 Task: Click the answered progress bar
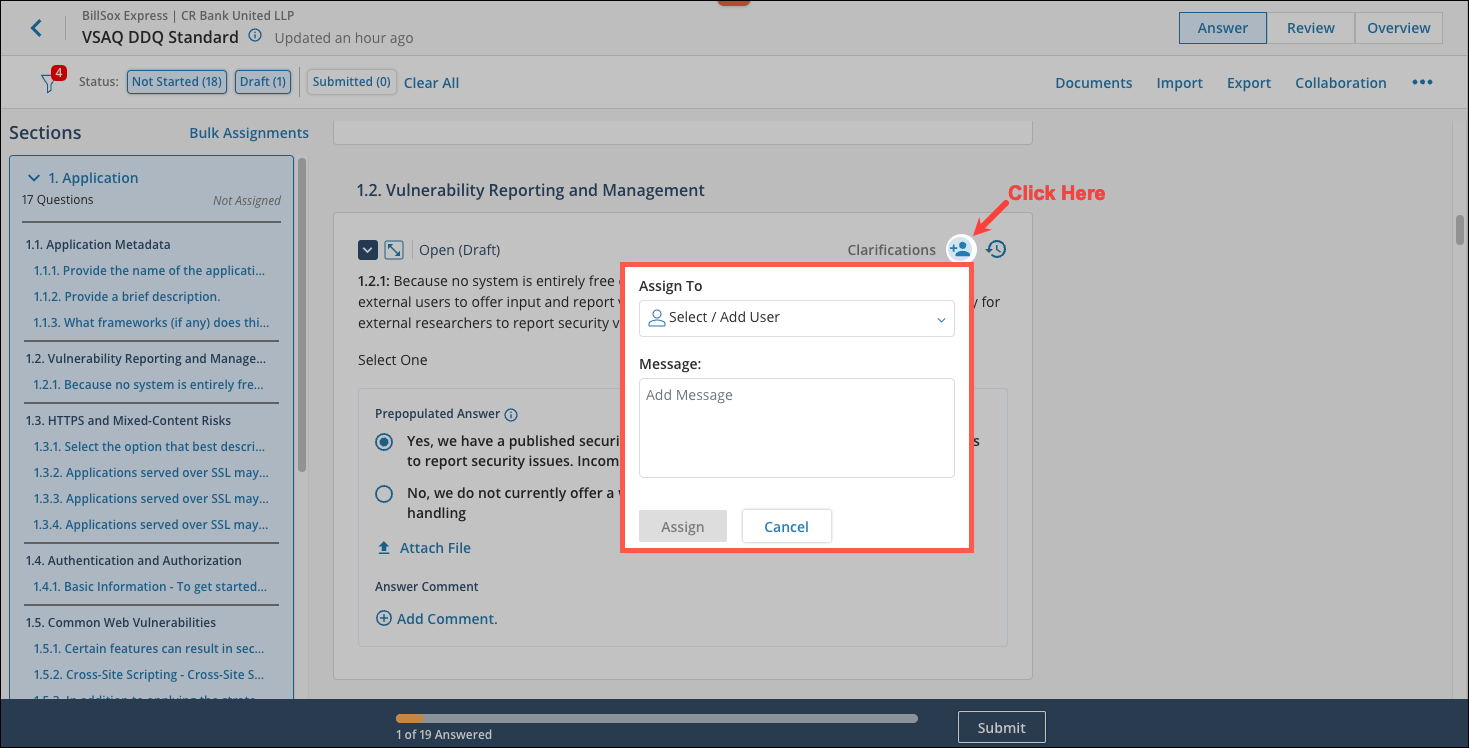pos(656,718)
